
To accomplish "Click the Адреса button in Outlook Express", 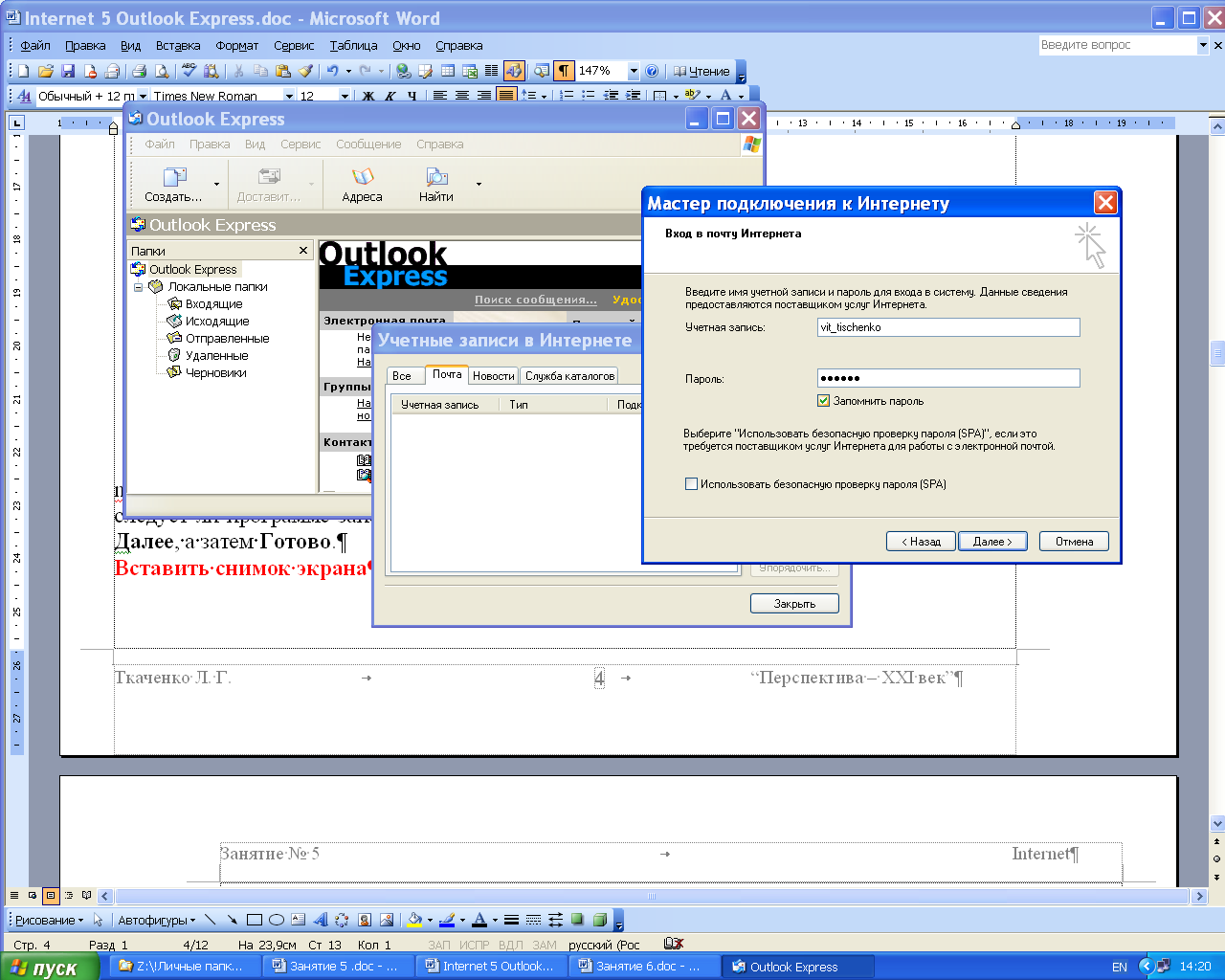I will coord(362,184).
